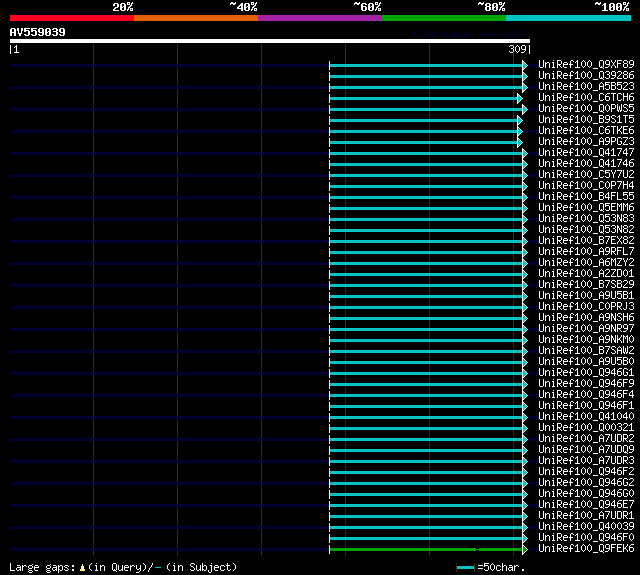Select the UniRef100_Q946F4 label
640x575 pixels.
coord(586,395)
